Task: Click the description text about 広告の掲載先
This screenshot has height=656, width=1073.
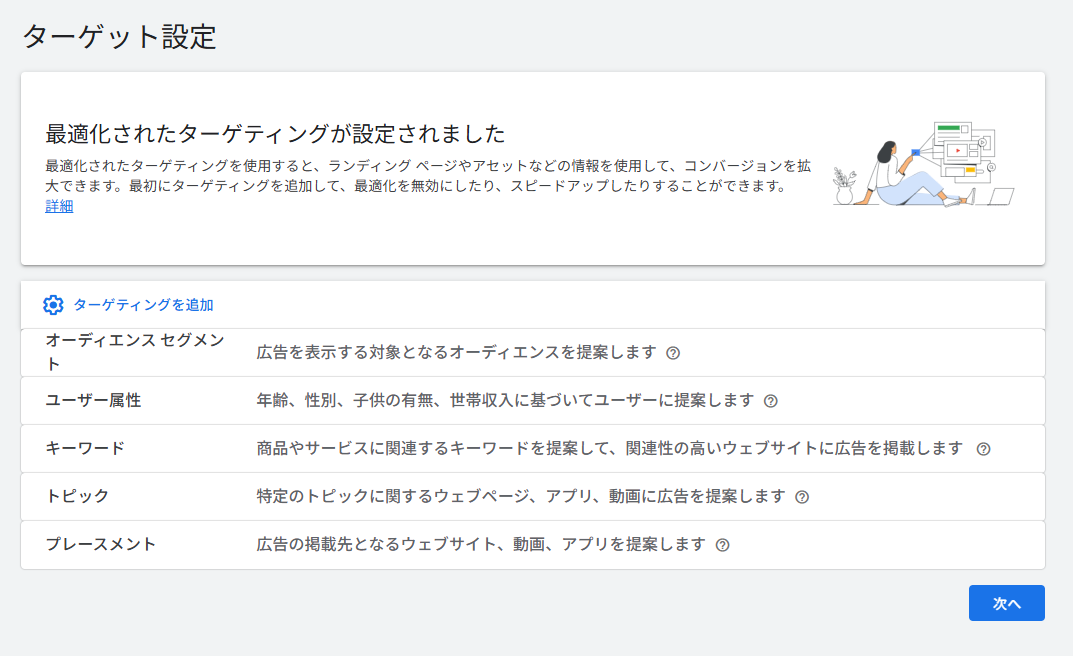Action: pyautogui.click(x=481, y=544)
